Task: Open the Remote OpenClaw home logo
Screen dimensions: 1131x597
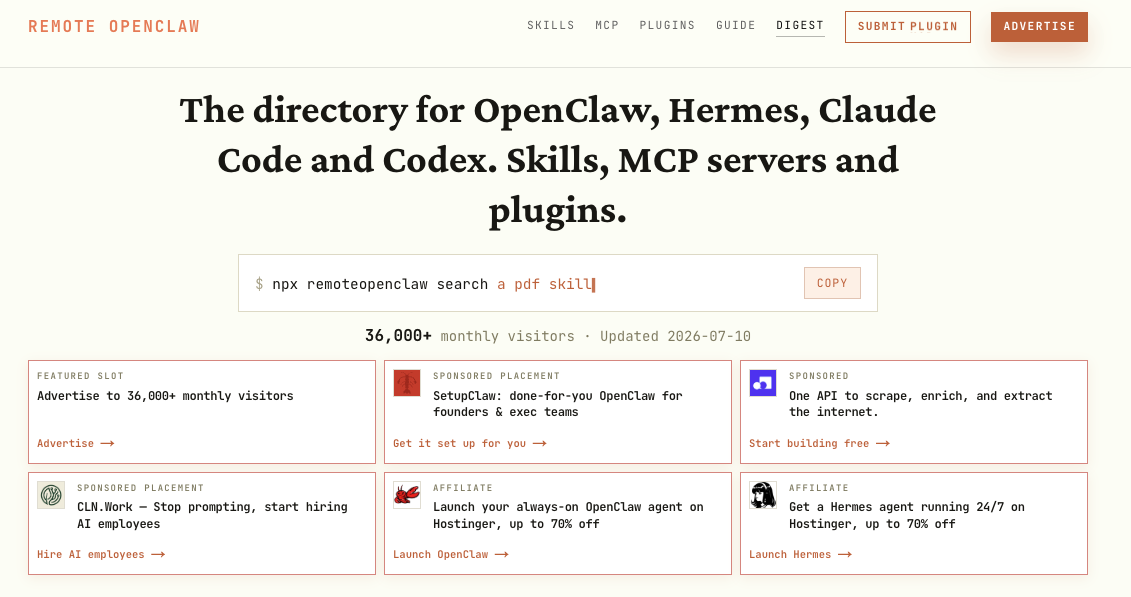Action: click(114, 27)
